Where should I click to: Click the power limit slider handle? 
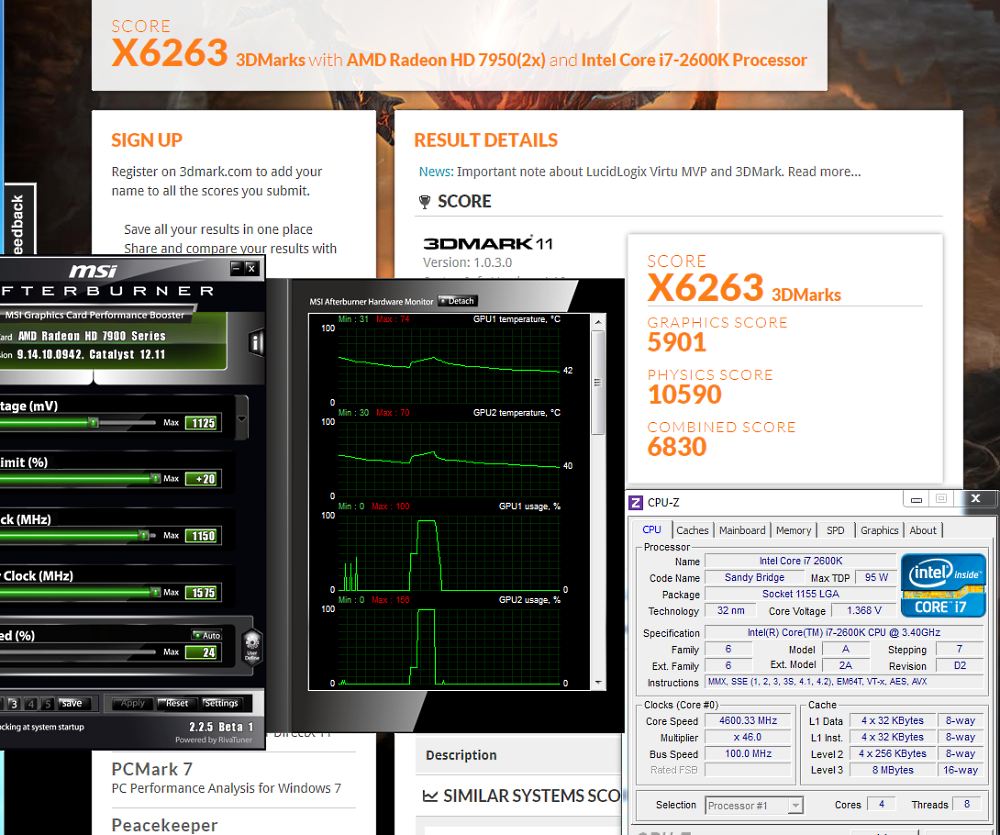(155, 478)
